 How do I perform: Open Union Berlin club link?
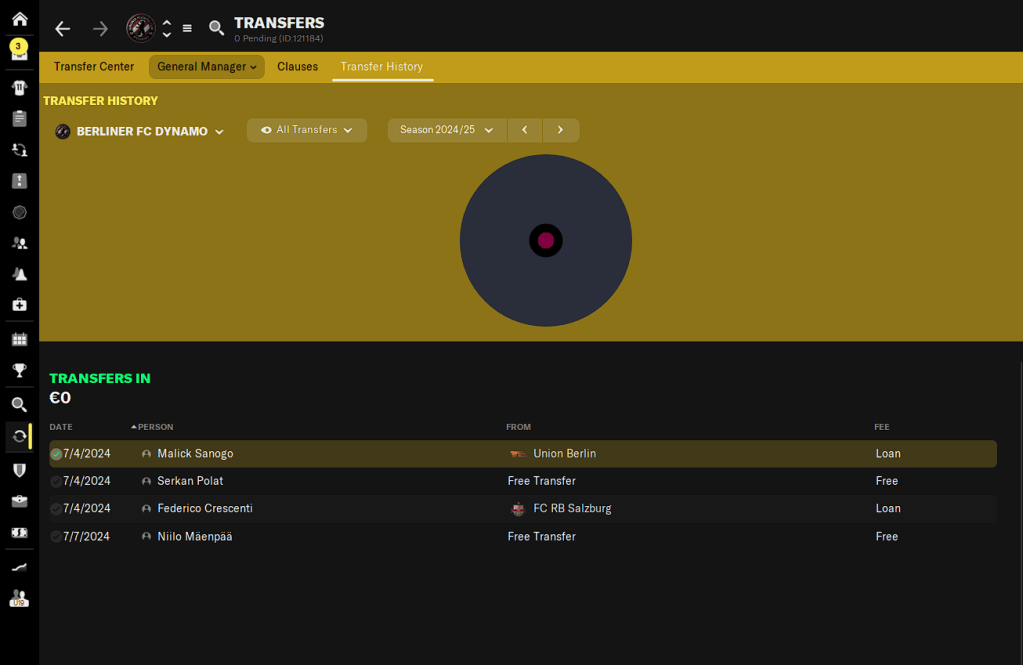click(564, 454)
